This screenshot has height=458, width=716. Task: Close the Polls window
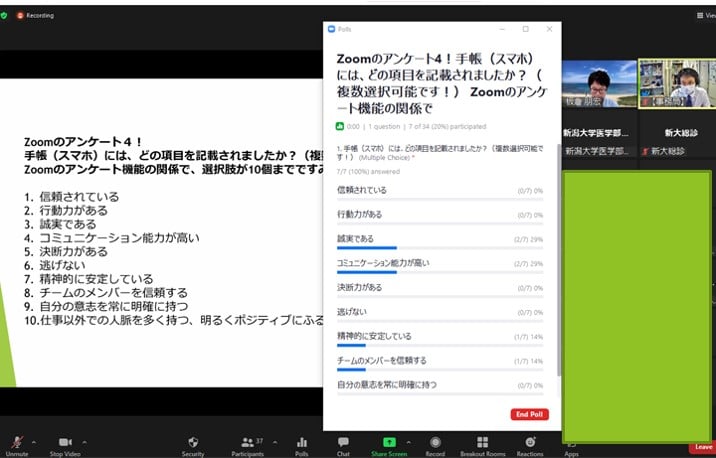[549, 29]
